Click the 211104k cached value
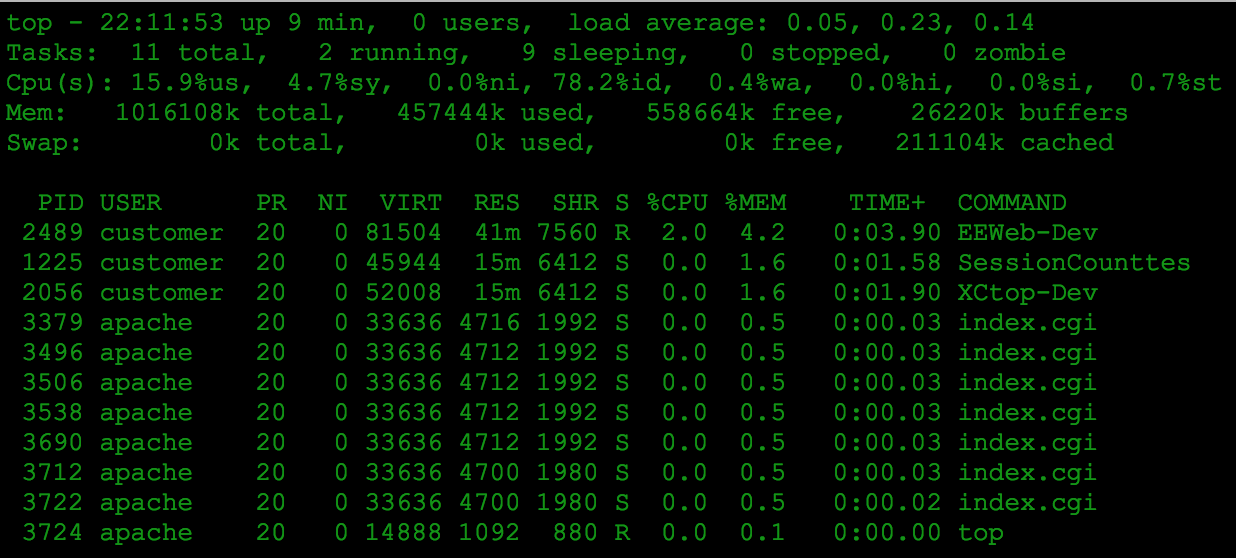This screenshot has width=1236, height=558. tap(1004, 142)
